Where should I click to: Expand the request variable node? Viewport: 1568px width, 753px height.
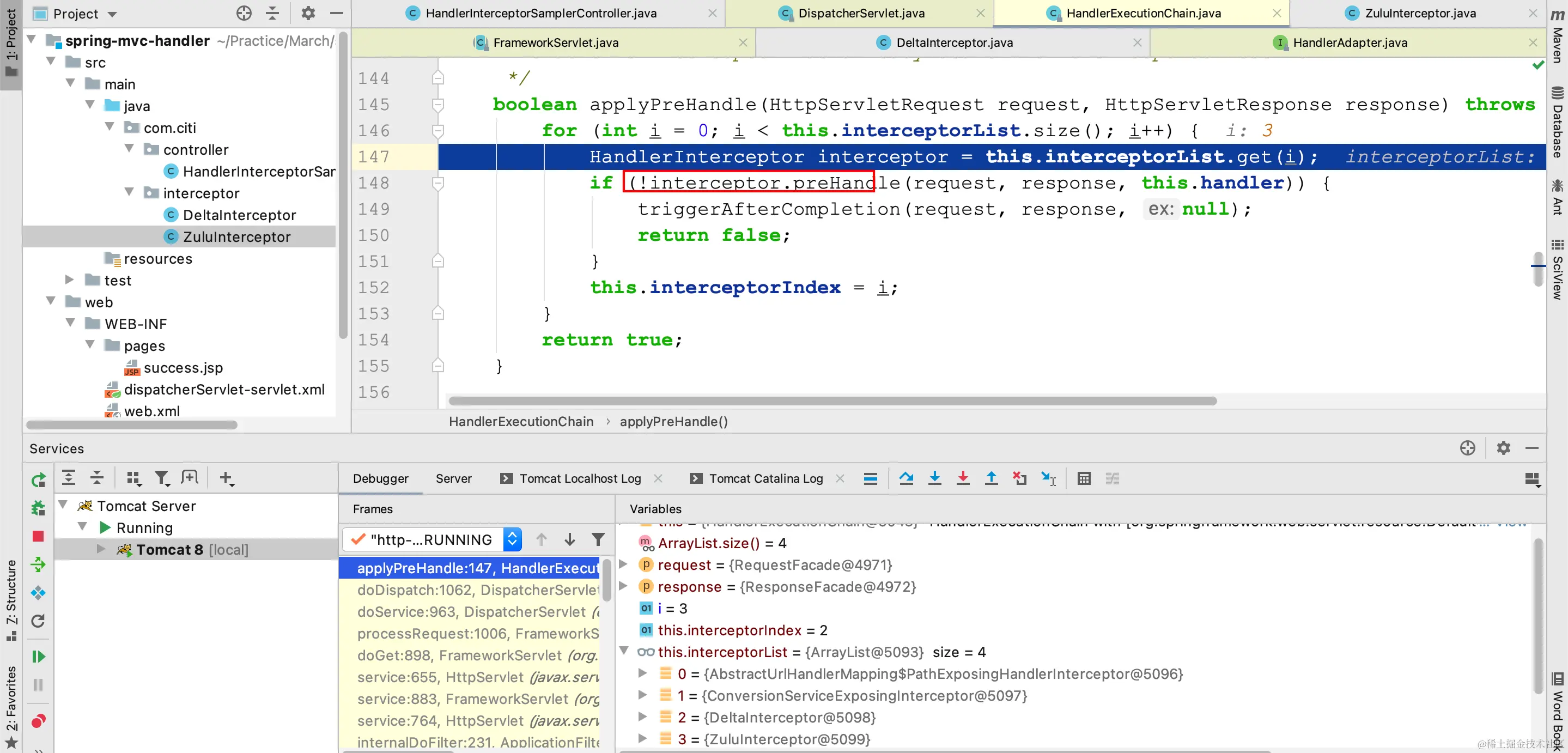(624, 565)
